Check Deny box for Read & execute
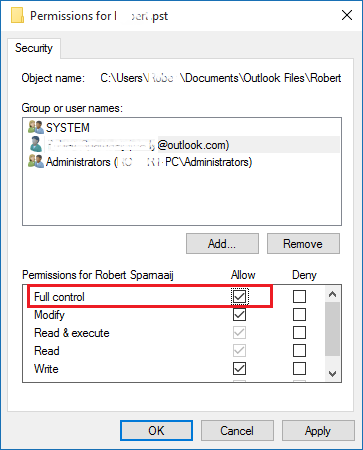This screenshot has width=363, height=450. (x=299, y=332)
